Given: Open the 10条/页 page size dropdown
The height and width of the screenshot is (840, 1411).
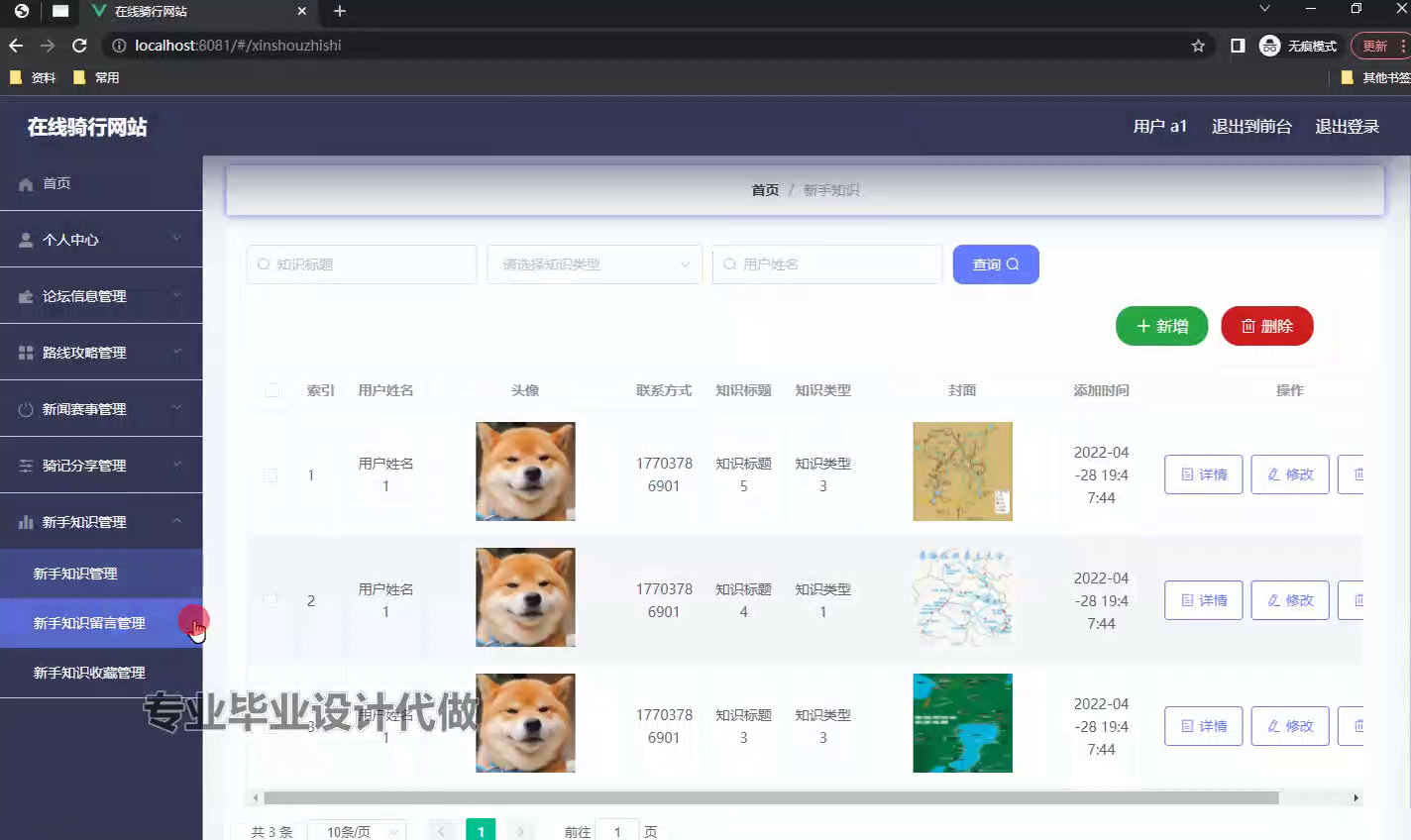Looking at the screenshot, I should click(x=357, y=832).
